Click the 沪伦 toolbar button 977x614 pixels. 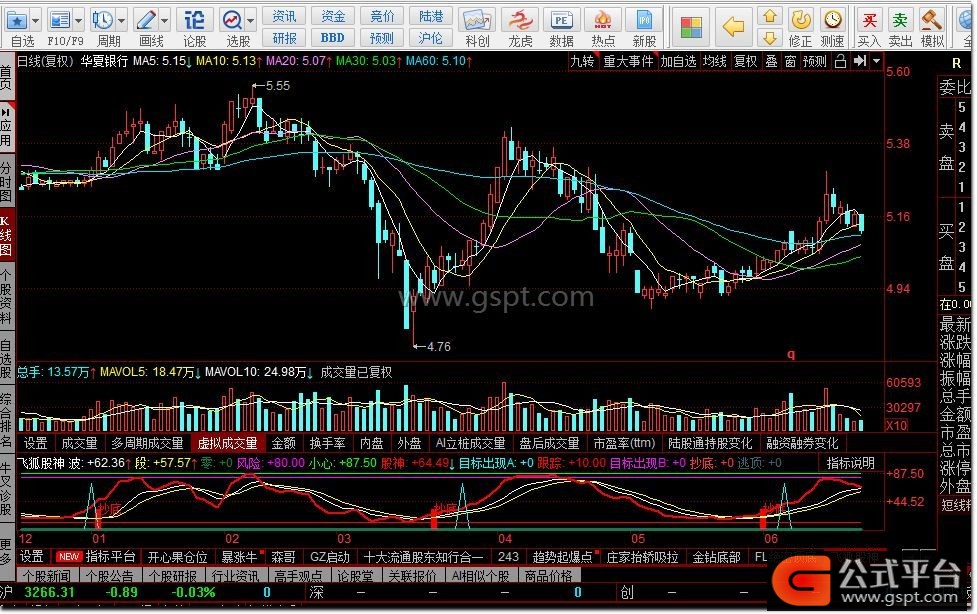click(x=431, y=38)
